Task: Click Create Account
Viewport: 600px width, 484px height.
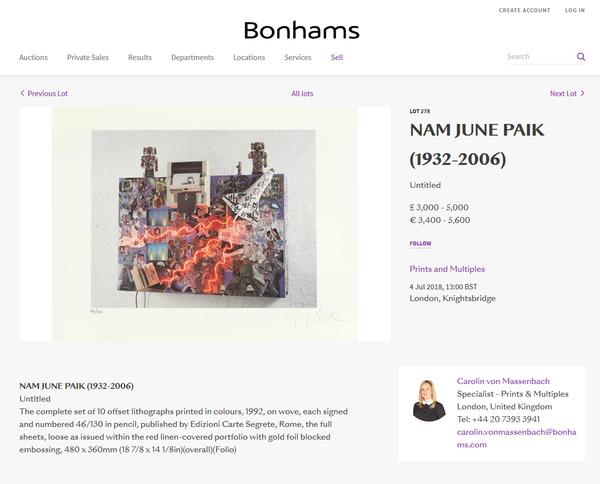Action: 524,10
